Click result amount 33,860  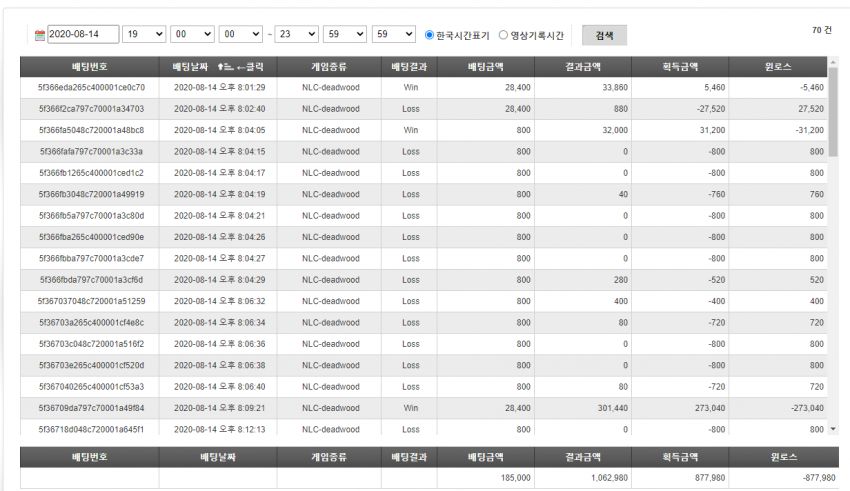615,87
